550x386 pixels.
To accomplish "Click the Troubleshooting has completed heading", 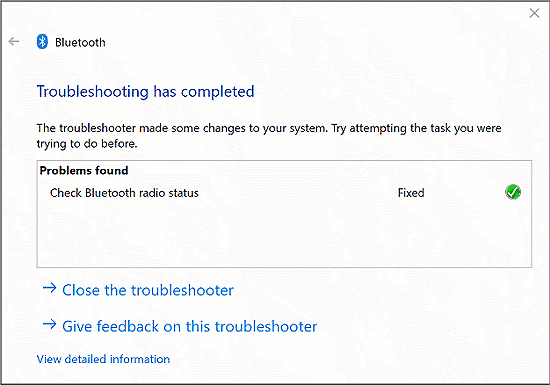I will [x=145, y=92].
